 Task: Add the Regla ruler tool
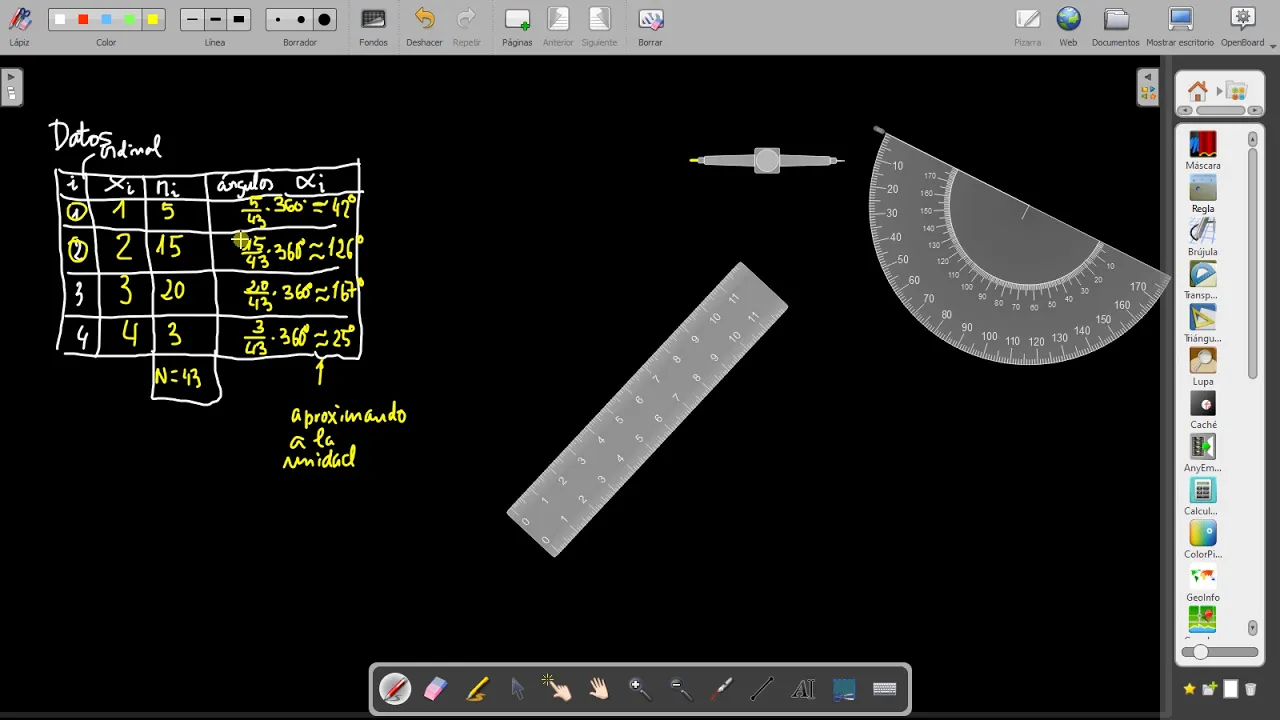1203,194
